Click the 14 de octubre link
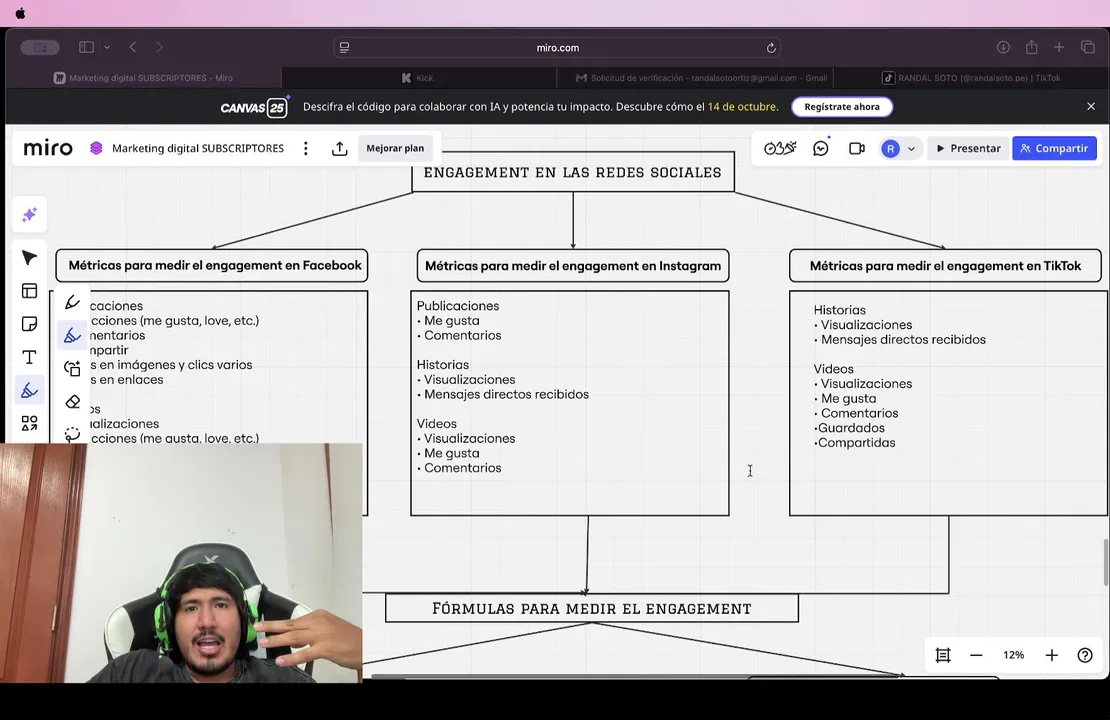Screen dimensions: 1110x720 (742, 107)
